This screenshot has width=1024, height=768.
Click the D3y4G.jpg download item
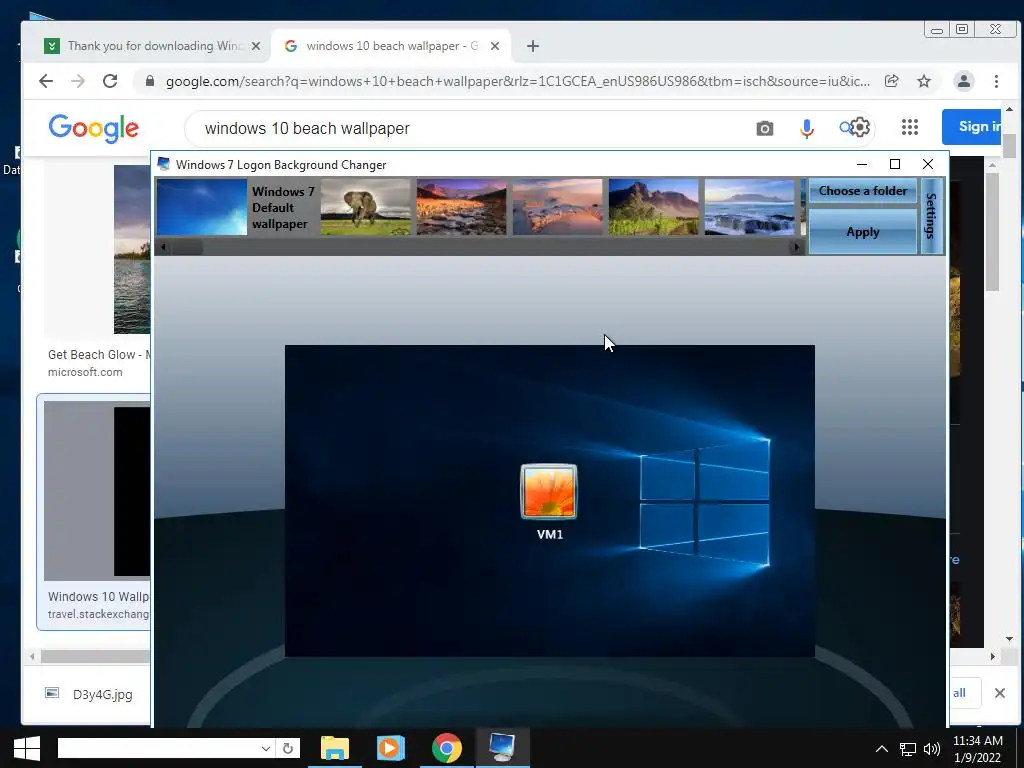coord(89,694)
